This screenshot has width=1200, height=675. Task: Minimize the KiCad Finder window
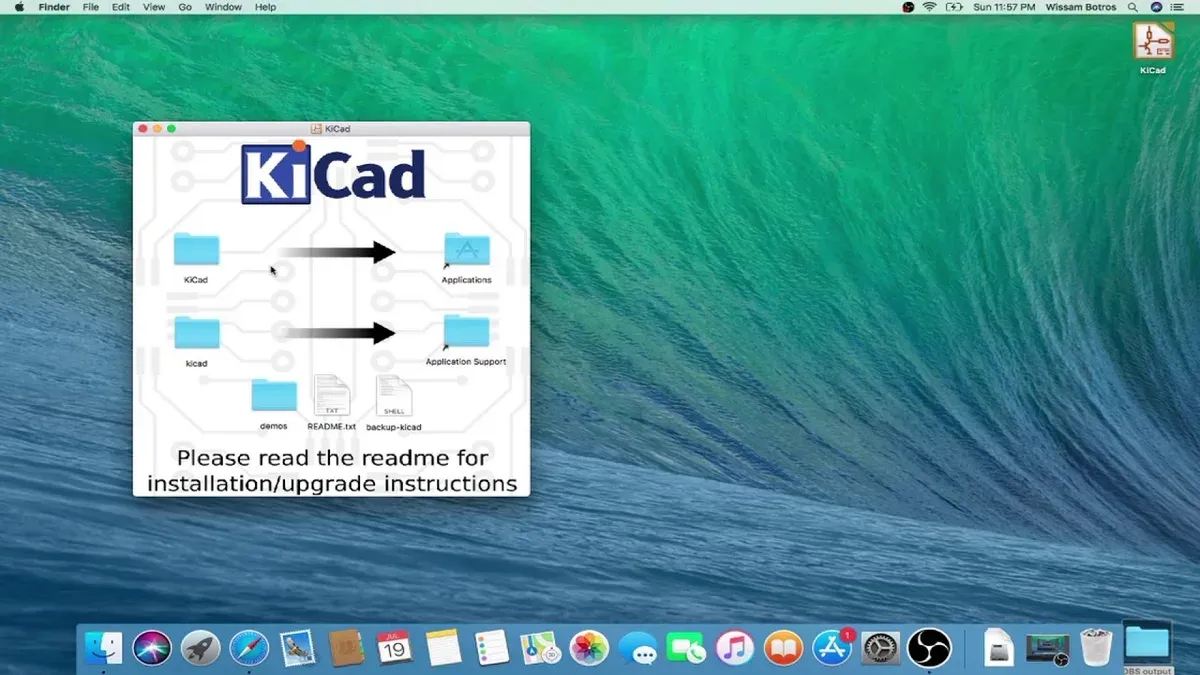(157, 129)
